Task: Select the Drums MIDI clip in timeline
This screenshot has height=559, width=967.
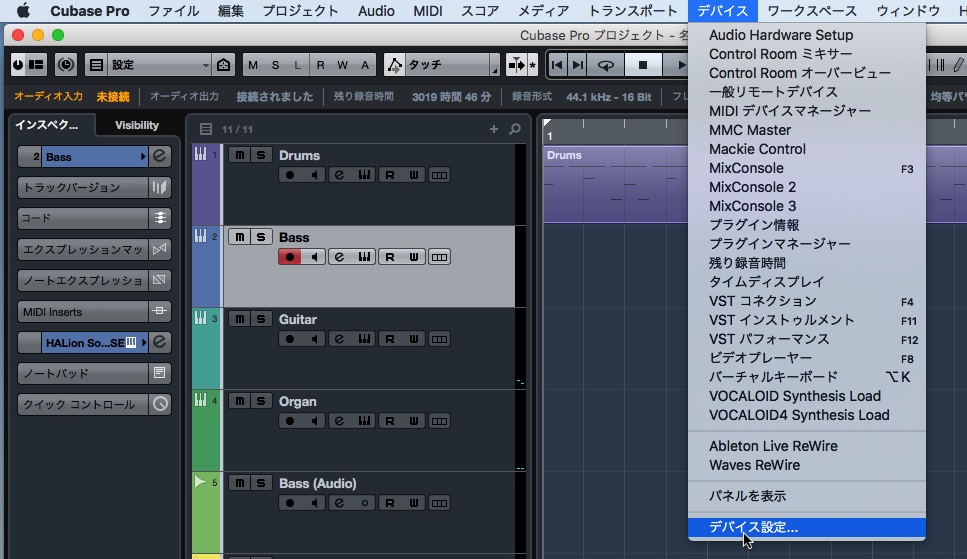Action: tap(615, 184)
